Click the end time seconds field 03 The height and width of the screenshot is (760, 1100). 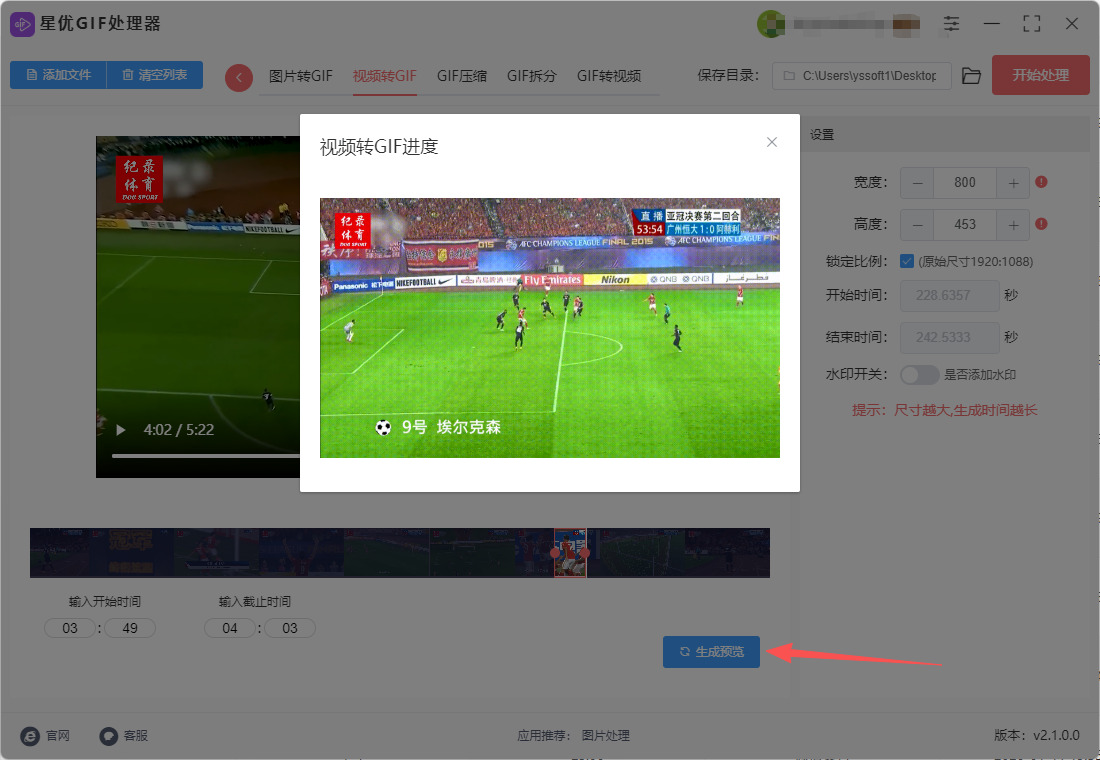(290, 628)
